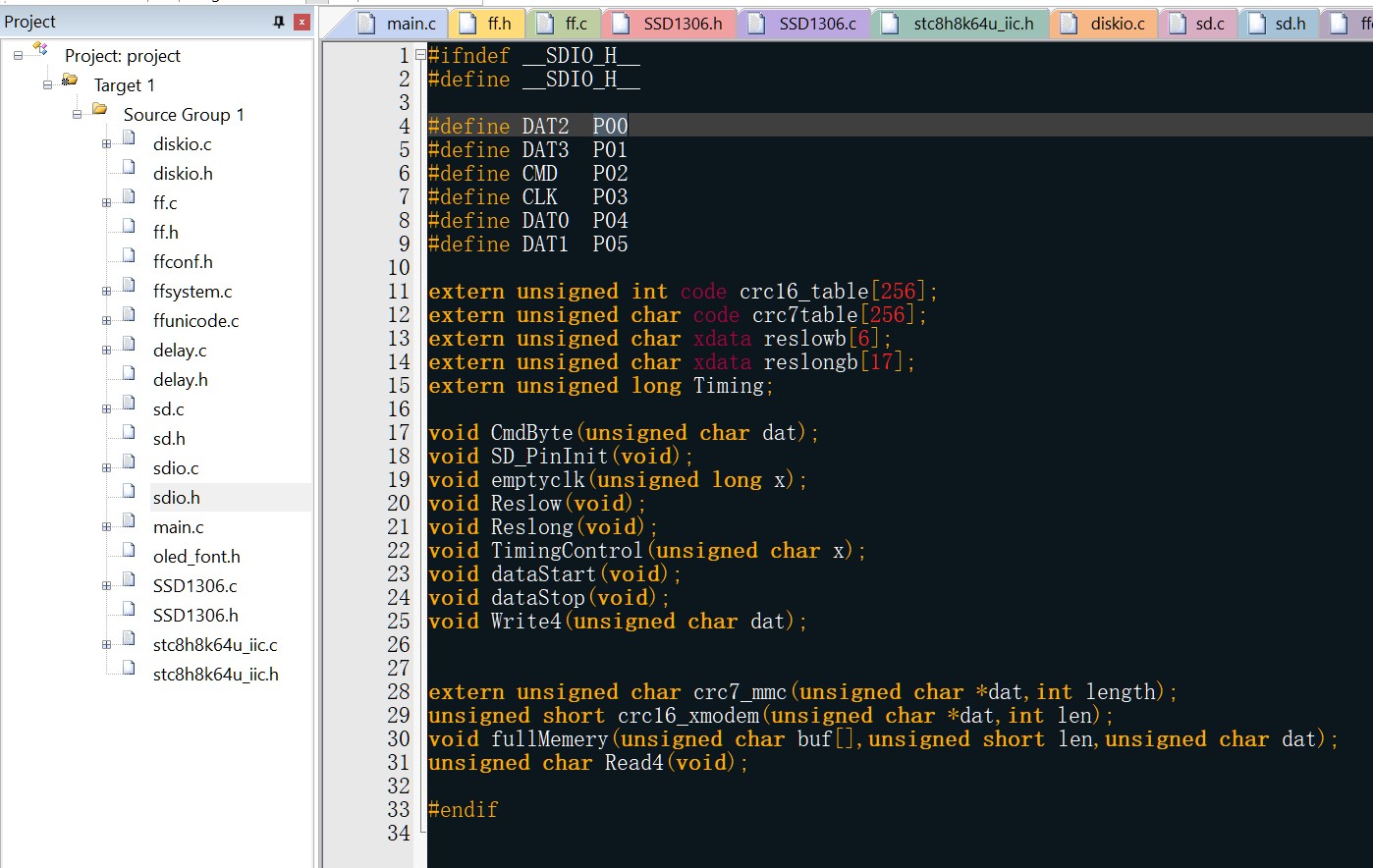
Task: Click the file icon beside ffconf.h
Action: click(129, 256)
